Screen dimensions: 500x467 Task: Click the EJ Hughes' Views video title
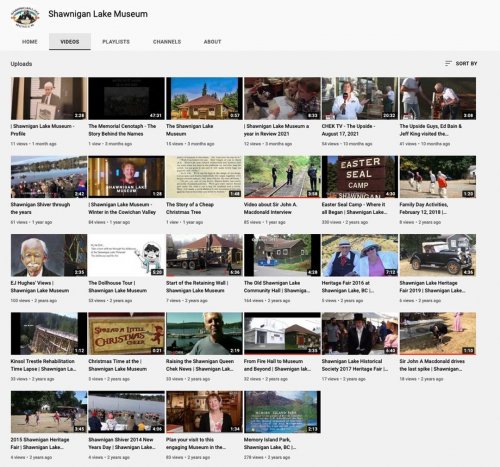(x=40, y=287)
